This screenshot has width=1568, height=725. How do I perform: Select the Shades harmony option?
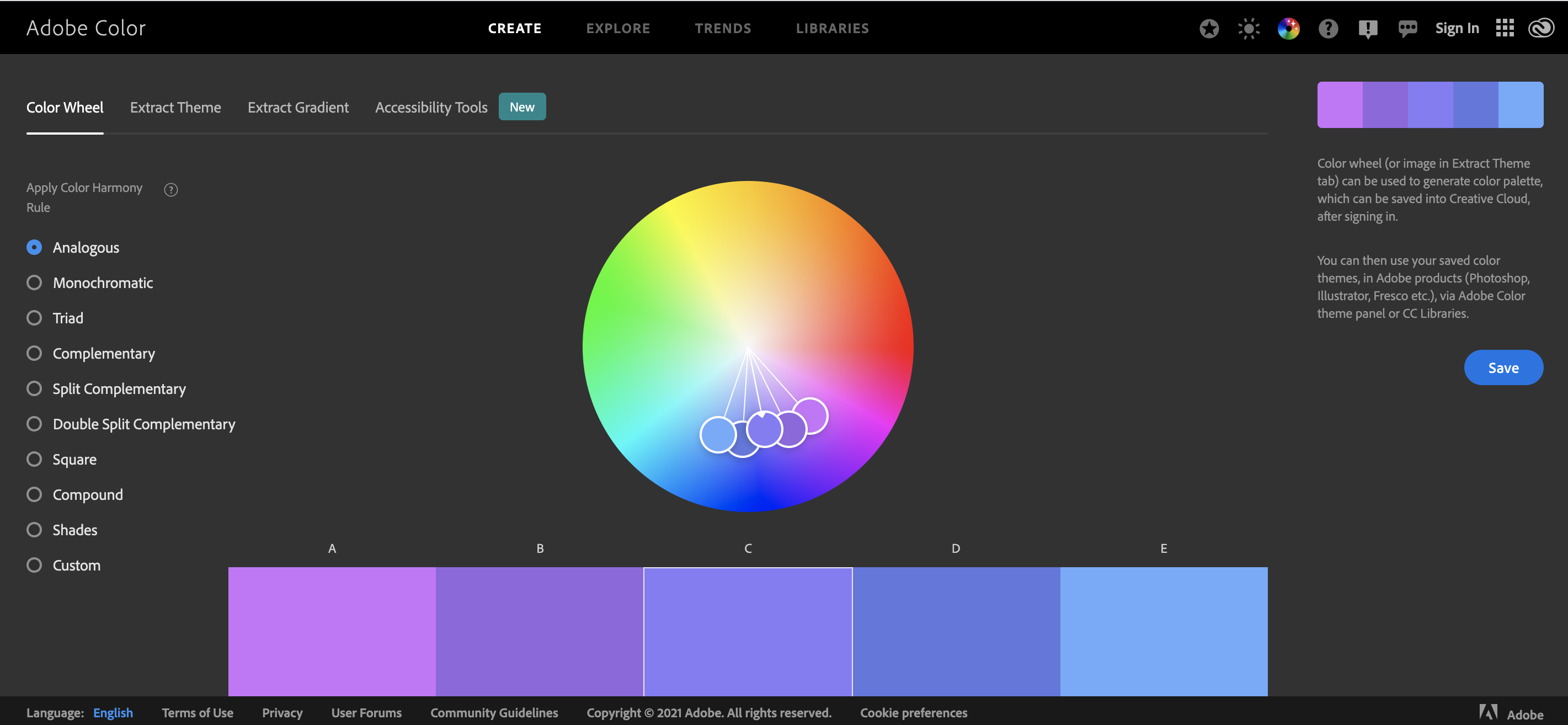[35, 530]
